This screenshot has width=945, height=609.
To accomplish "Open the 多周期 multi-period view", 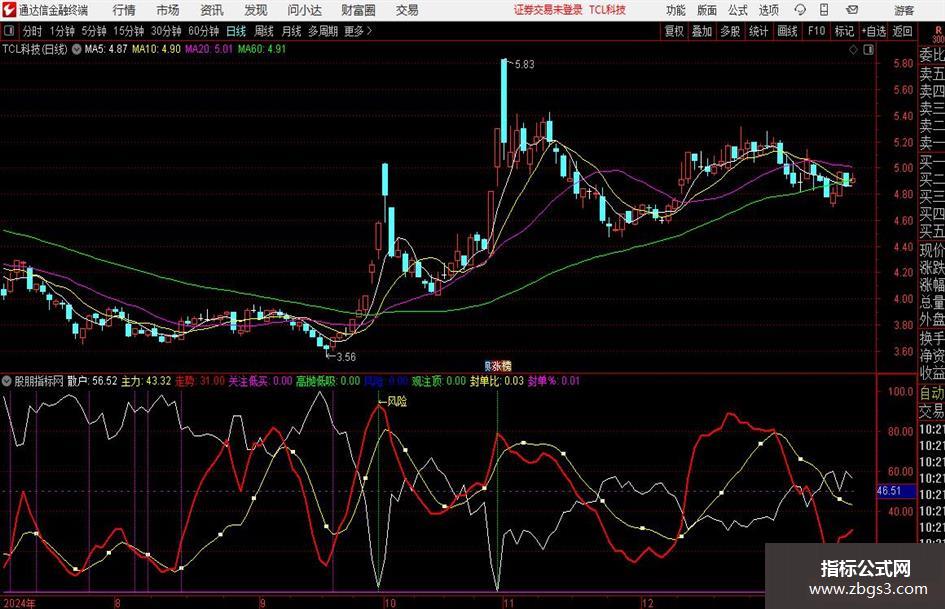I will click(323, 31).
